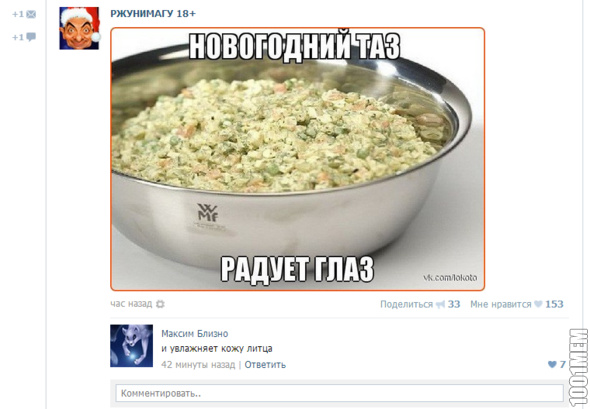Click the comment like count 7
590x409 pixels.
562,364
